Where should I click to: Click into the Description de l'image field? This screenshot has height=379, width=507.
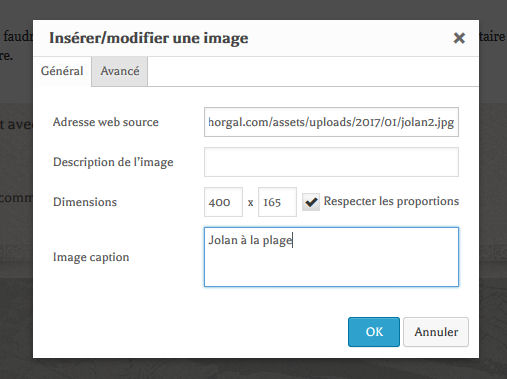tap(331, 162)
